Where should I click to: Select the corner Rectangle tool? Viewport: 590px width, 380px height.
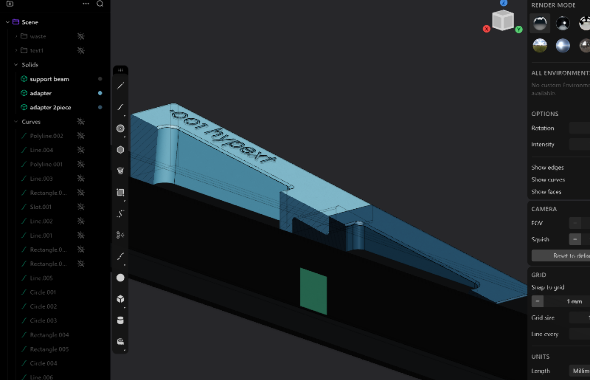click(x=120, y=192)
